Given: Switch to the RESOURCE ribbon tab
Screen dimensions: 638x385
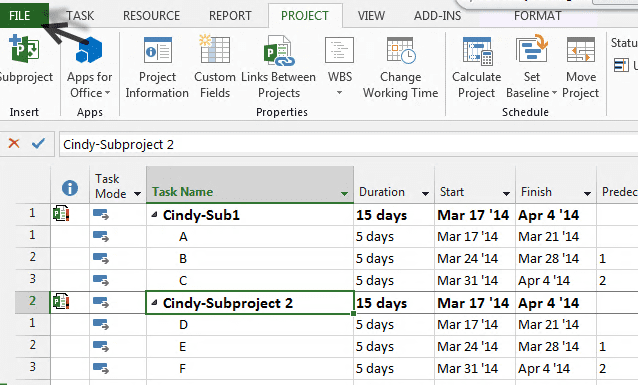Looking at the screenshot, I should [151, 15].
